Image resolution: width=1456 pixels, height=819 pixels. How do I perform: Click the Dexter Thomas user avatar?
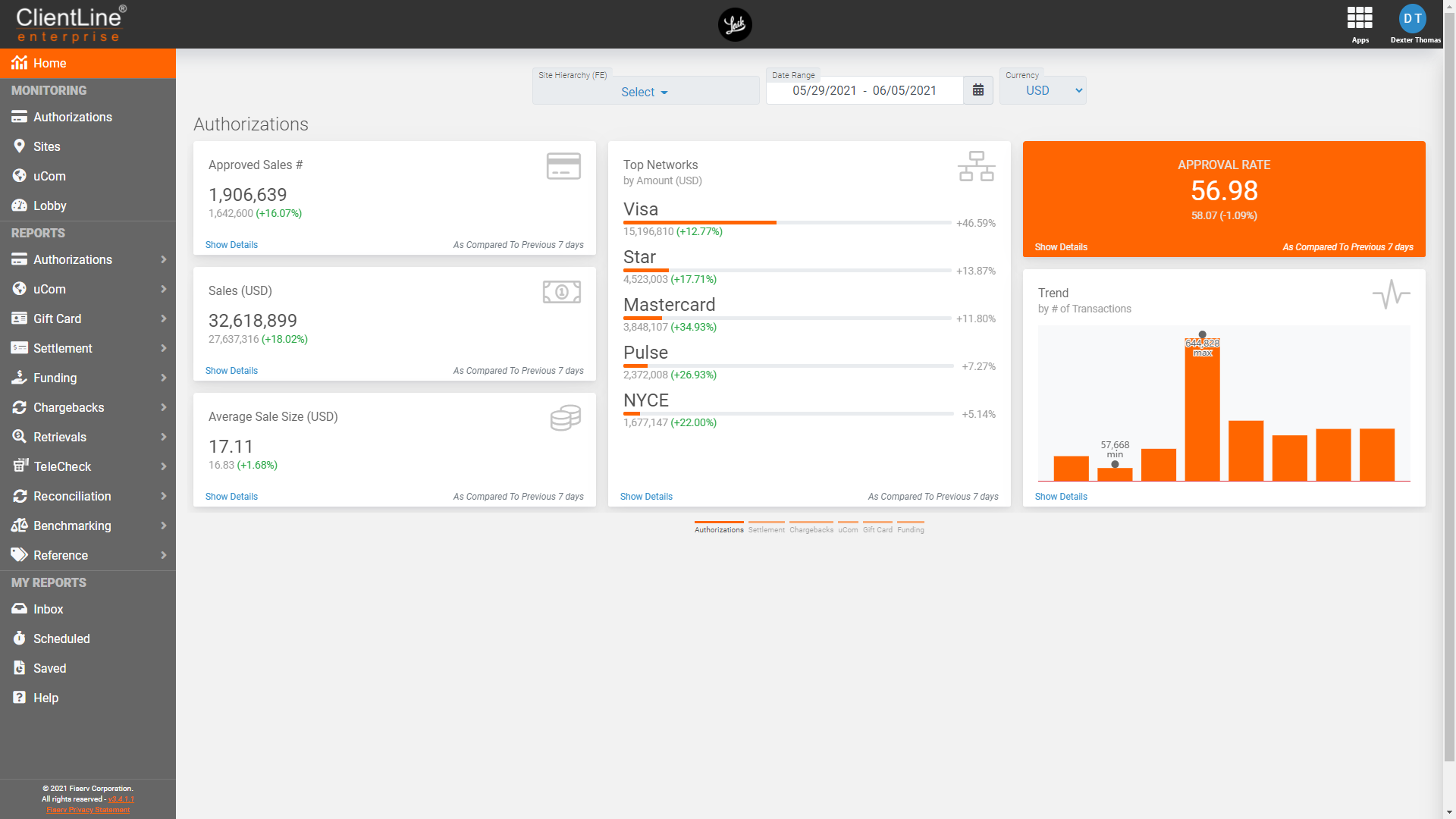click(1412, 19)
